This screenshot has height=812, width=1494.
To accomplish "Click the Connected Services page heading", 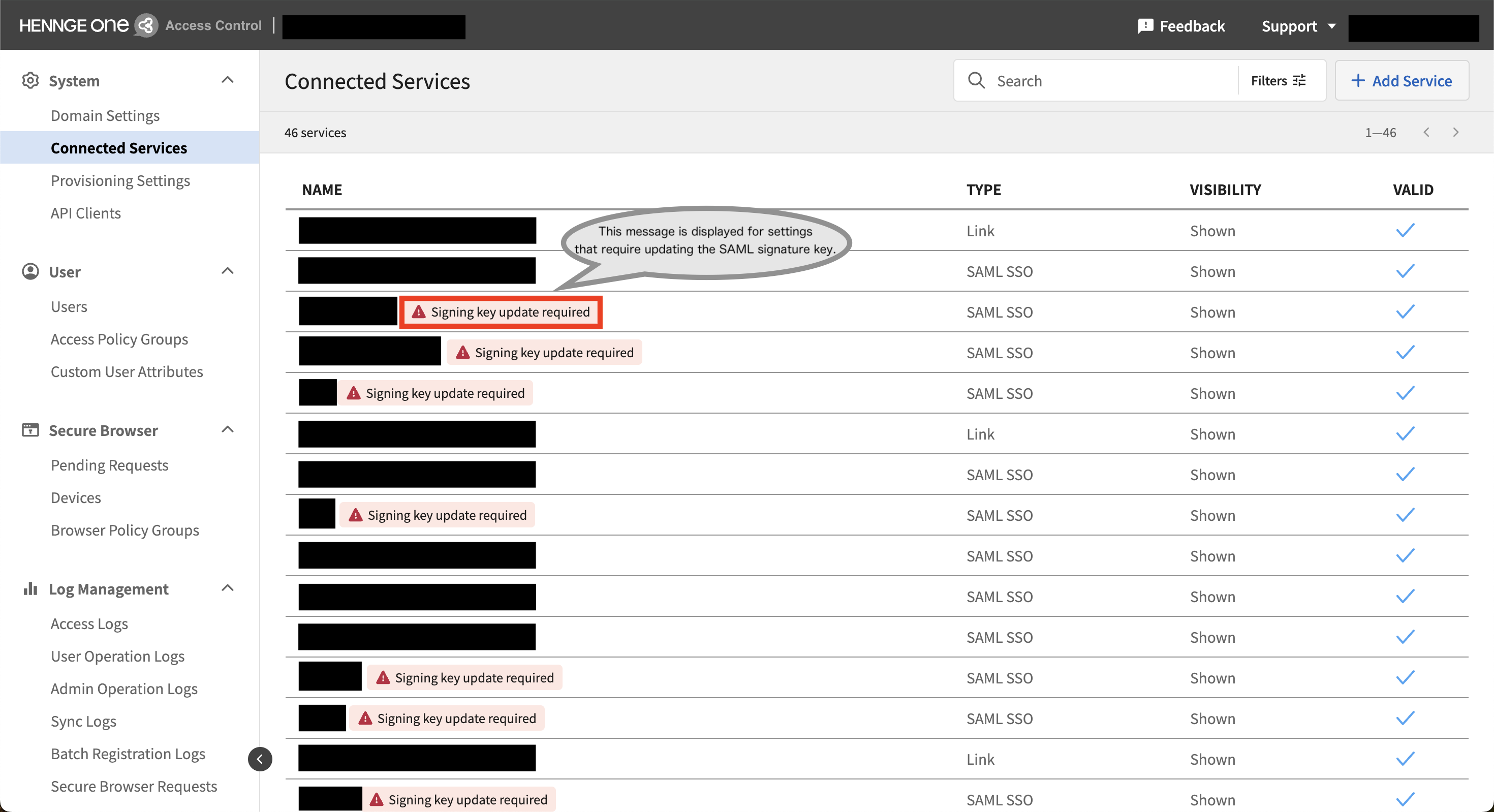I will 377,81.
